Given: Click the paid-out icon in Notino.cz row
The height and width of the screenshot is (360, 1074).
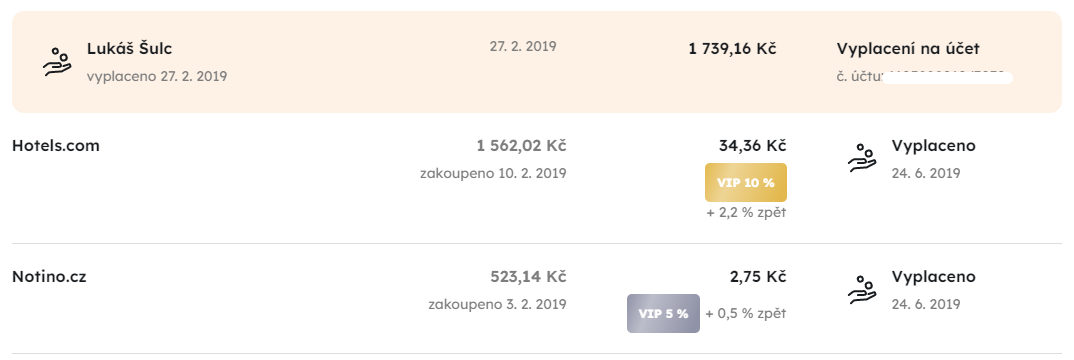Looking at the screenshot, I should click(862, 289).
